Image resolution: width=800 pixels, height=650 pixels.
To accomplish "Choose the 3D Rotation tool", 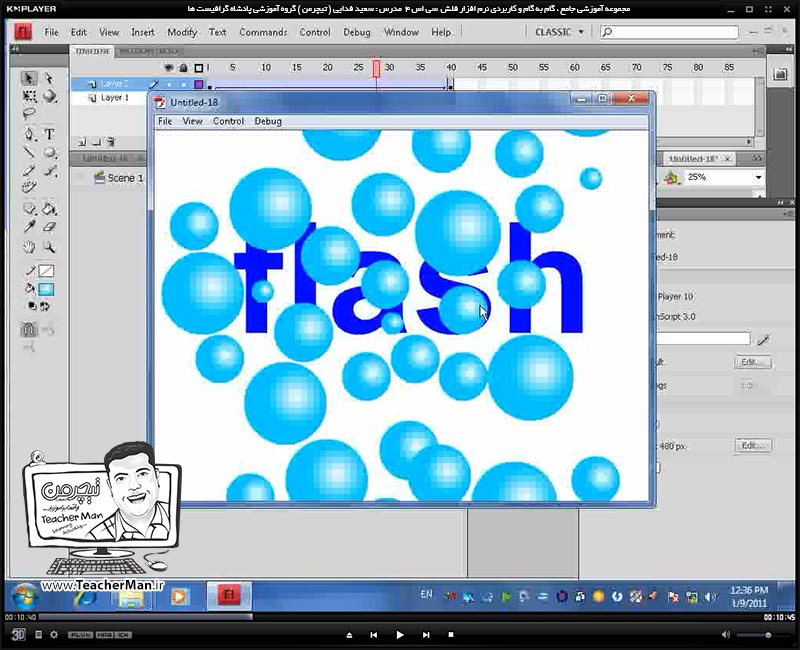I will point(49,96).
